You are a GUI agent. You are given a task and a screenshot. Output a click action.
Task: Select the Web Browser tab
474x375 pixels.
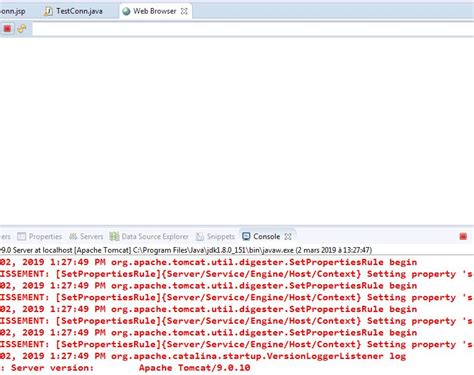tap(155, 11)
